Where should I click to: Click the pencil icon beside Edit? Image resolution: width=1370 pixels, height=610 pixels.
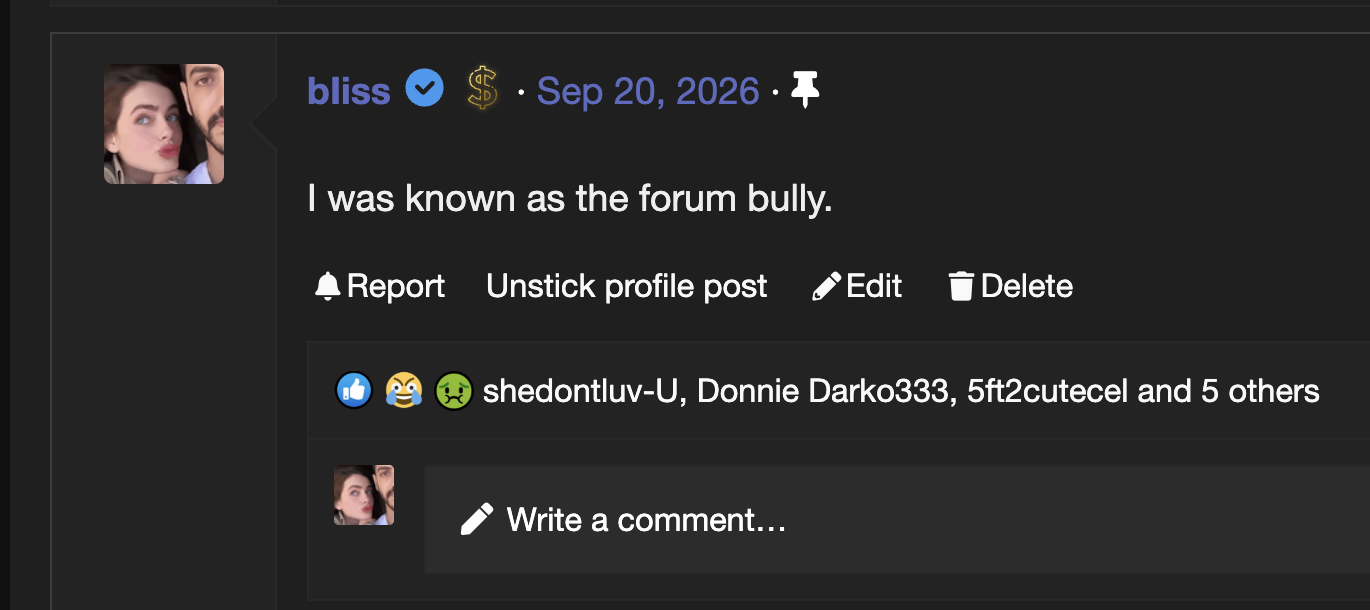pos(826,287)
